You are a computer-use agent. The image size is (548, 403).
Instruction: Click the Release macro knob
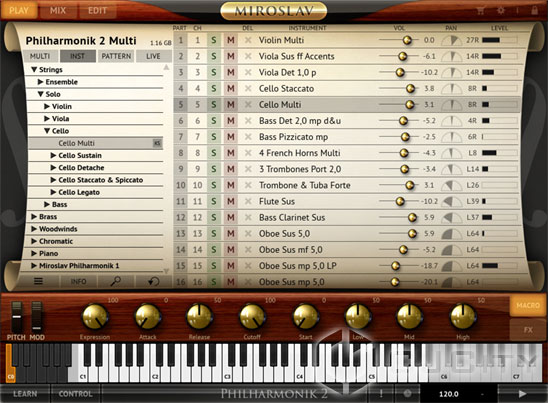coord(199,317)
